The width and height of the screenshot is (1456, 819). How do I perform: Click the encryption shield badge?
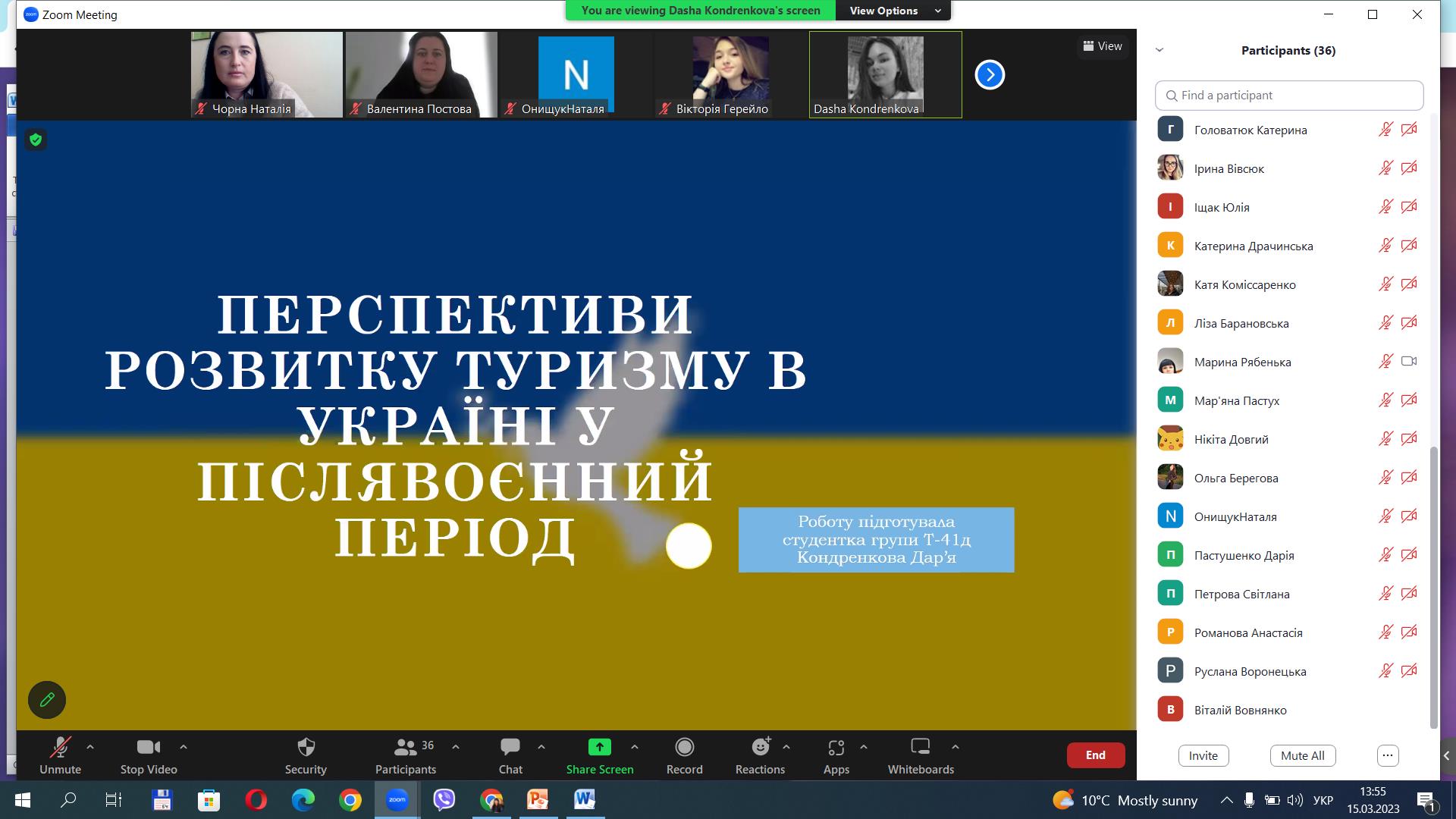pos(36,140)
